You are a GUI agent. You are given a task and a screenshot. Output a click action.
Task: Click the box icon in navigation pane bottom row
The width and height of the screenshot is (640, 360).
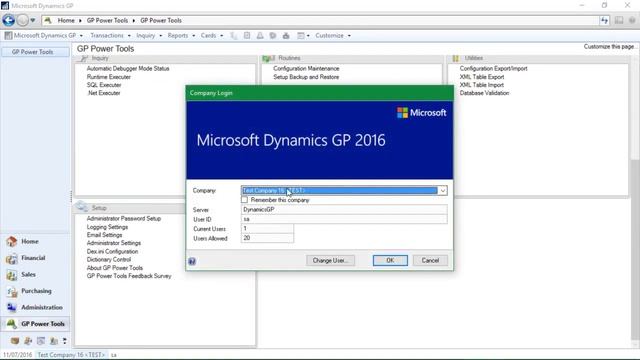15,341
